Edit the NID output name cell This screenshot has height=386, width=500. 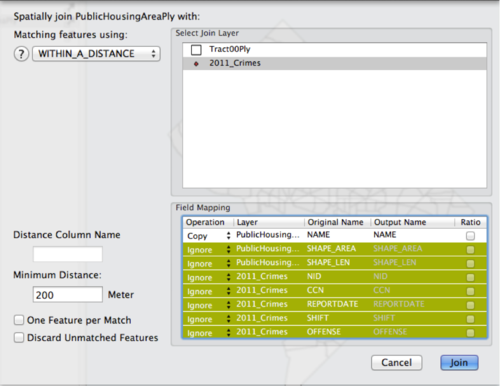(x=412, y=277)
